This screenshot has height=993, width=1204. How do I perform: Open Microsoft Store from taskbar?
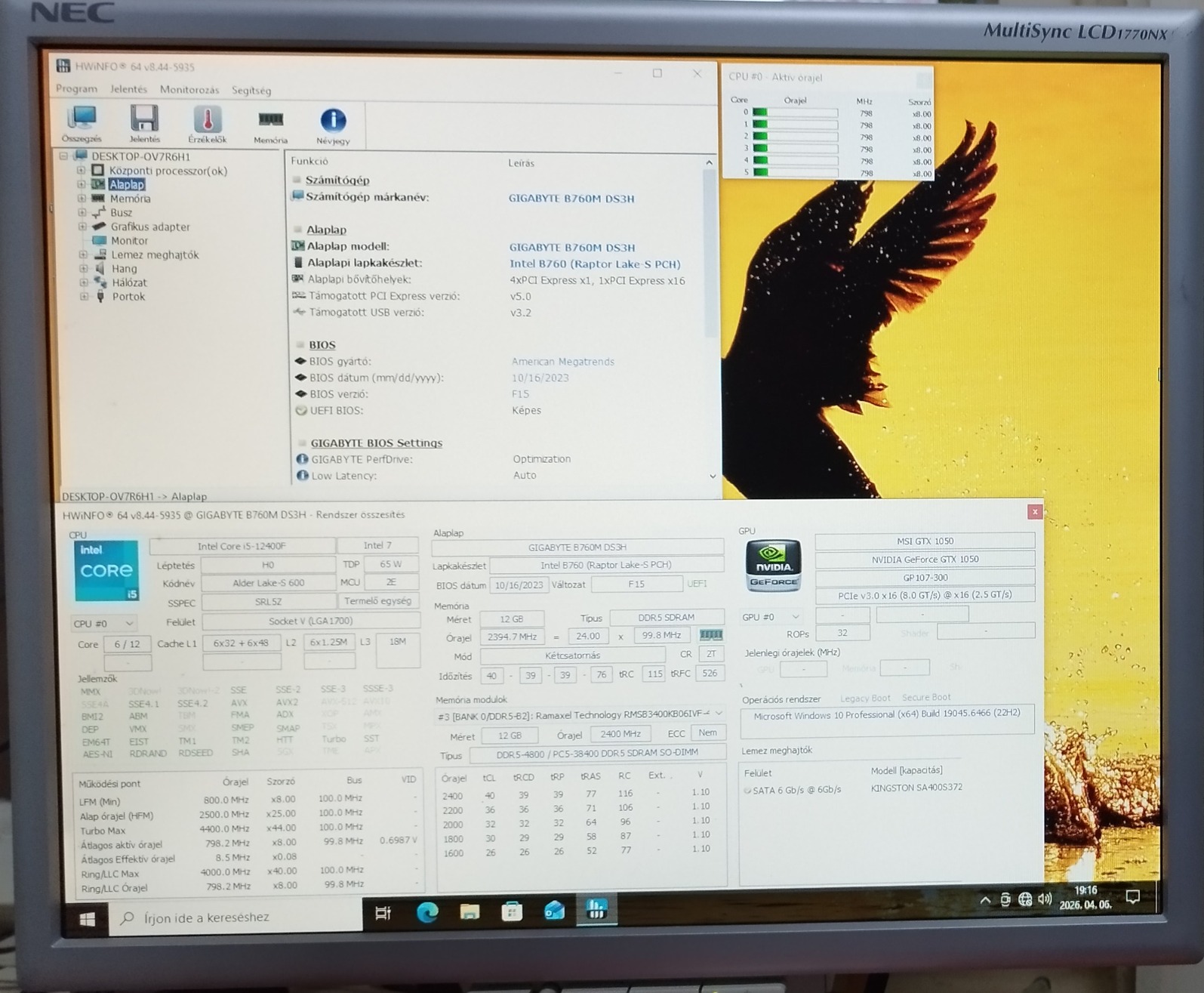512,911
